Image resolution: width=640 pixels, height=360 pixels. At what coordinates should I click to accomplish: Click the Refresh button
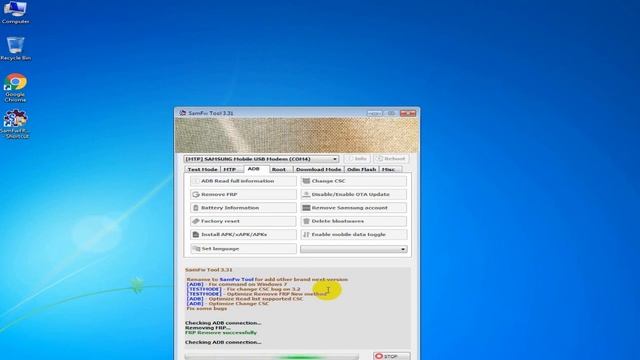point(391,159)
